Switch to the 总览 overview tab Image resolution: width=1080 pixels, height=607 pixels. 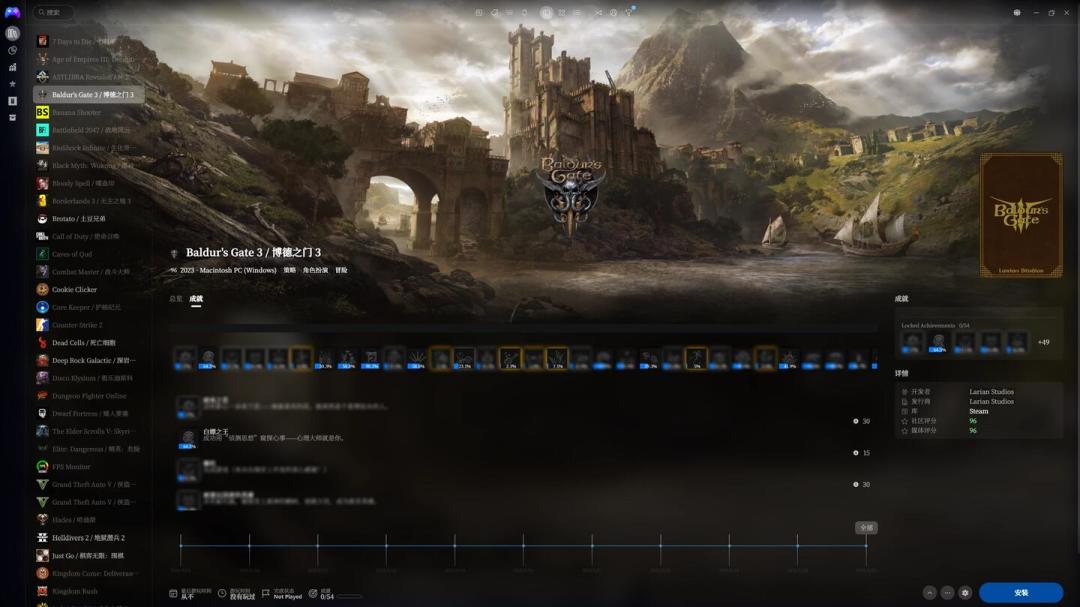176,299
